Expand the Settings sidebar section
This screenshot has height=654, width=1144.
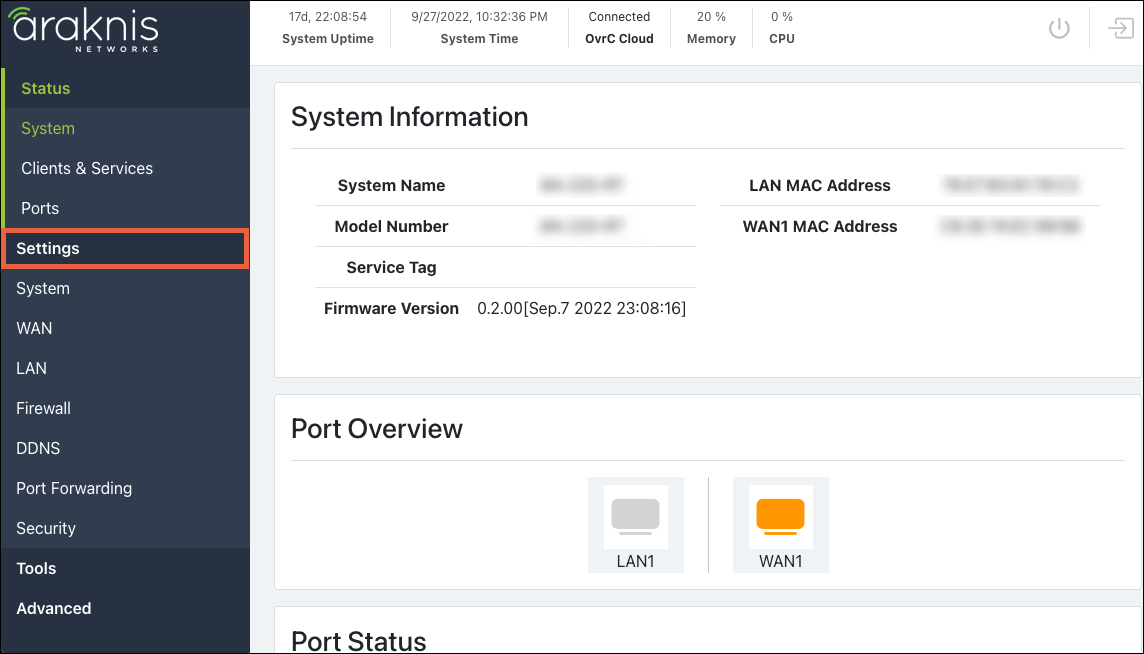tap(48, 248)
